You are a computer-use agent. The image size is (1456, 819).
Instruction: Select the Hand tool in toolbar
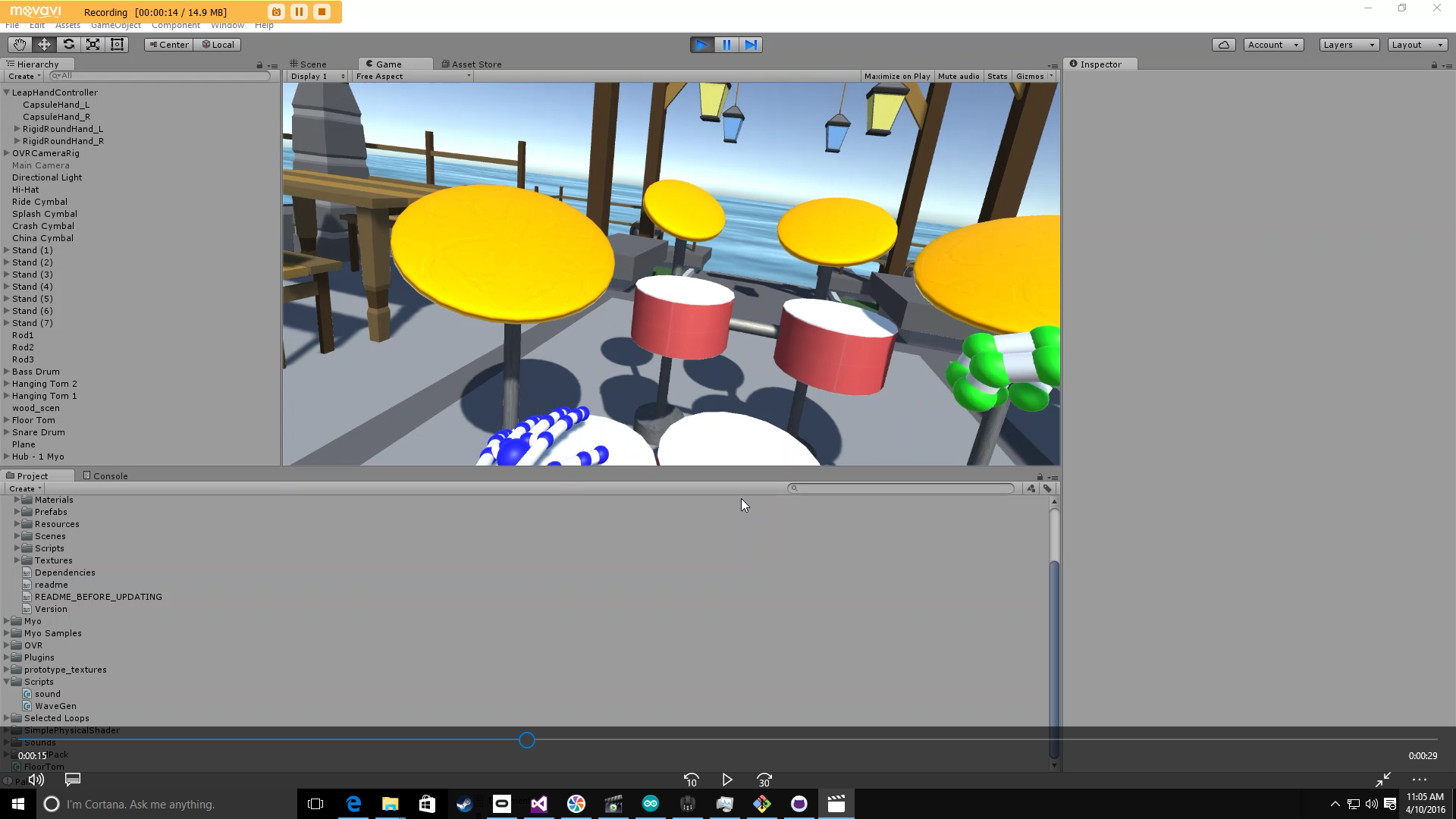pyautogui.click(x=20, y=45)
